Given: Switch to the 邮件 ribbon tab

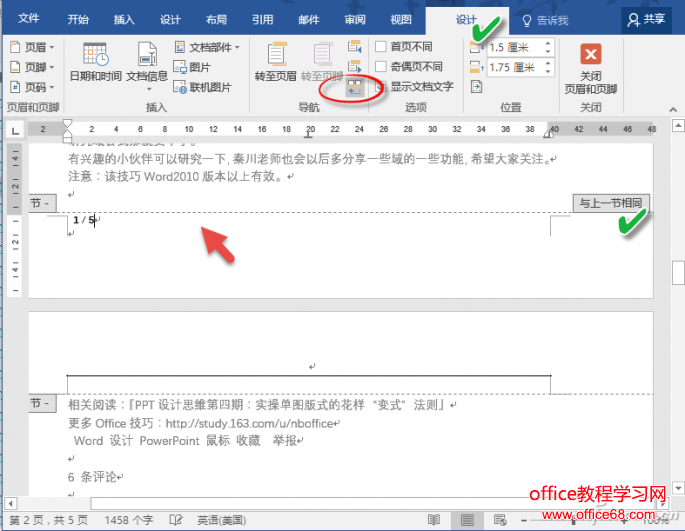Looking at the screenshot, I should pos(309,20).
